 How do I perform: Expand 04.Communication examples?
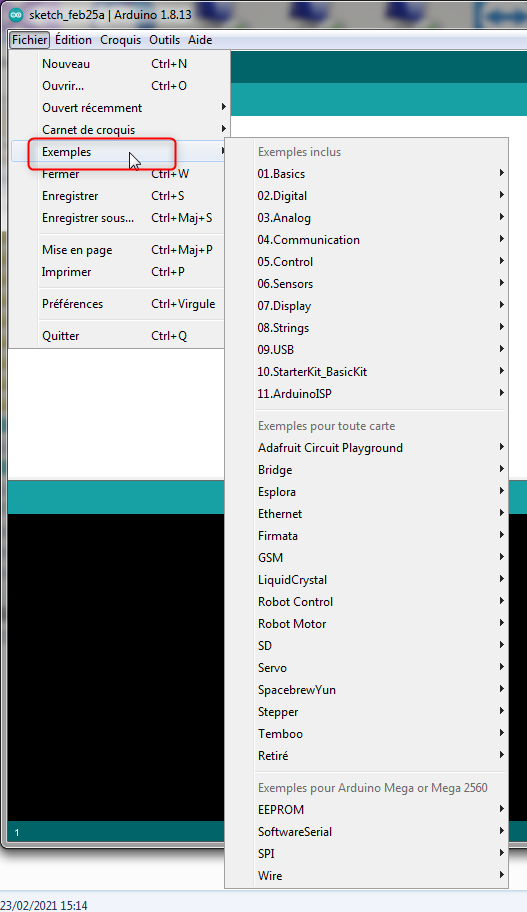point(366,240)
